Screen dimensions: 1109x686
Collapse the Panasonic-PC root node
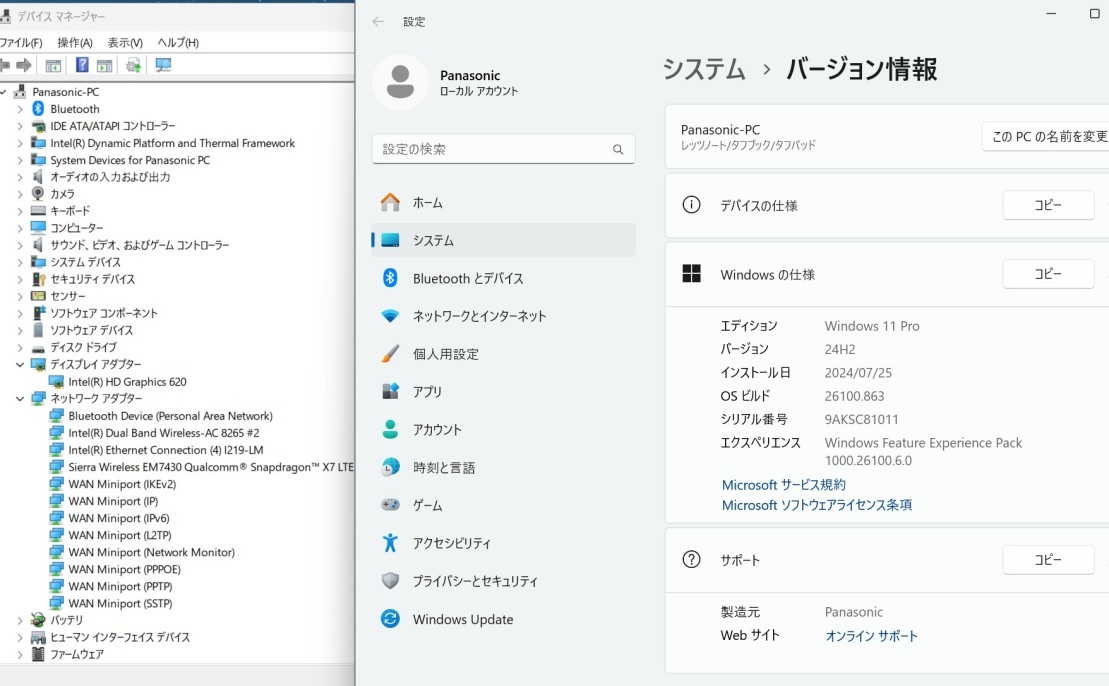pos(4,92)
